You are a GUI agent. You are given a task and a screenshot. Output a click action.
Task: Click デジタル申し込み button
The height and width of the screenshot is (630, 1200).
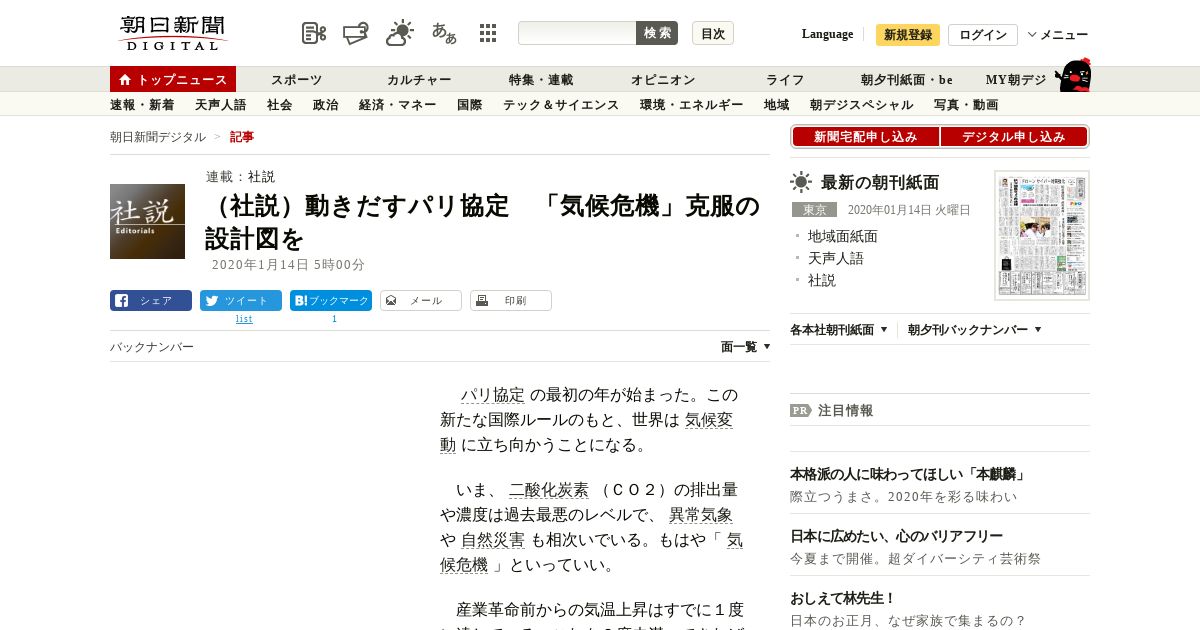point(1014,137)
